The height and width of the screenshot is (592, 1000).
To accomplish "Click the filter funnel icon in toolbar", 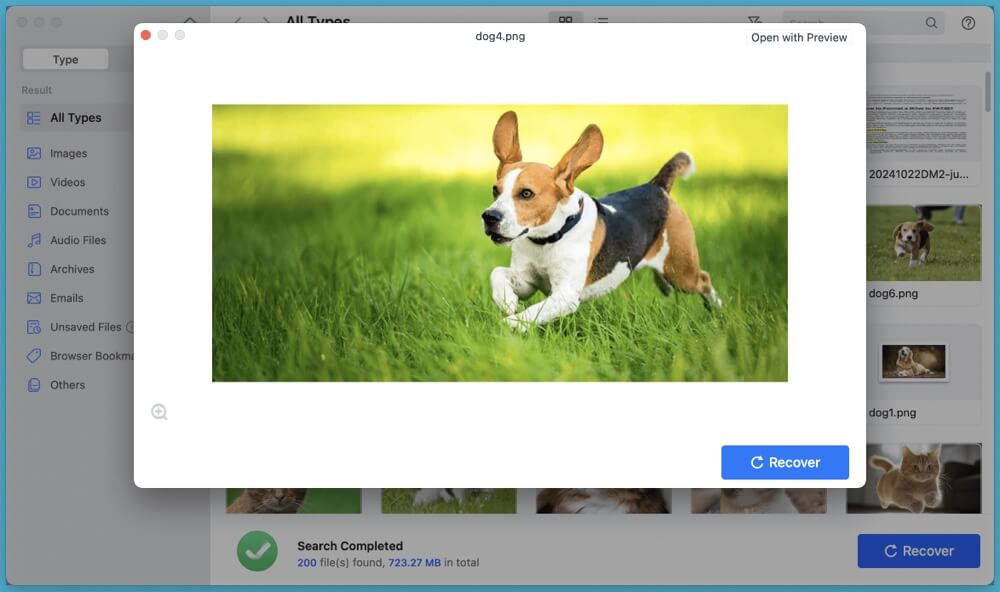I will coord(754,22).
